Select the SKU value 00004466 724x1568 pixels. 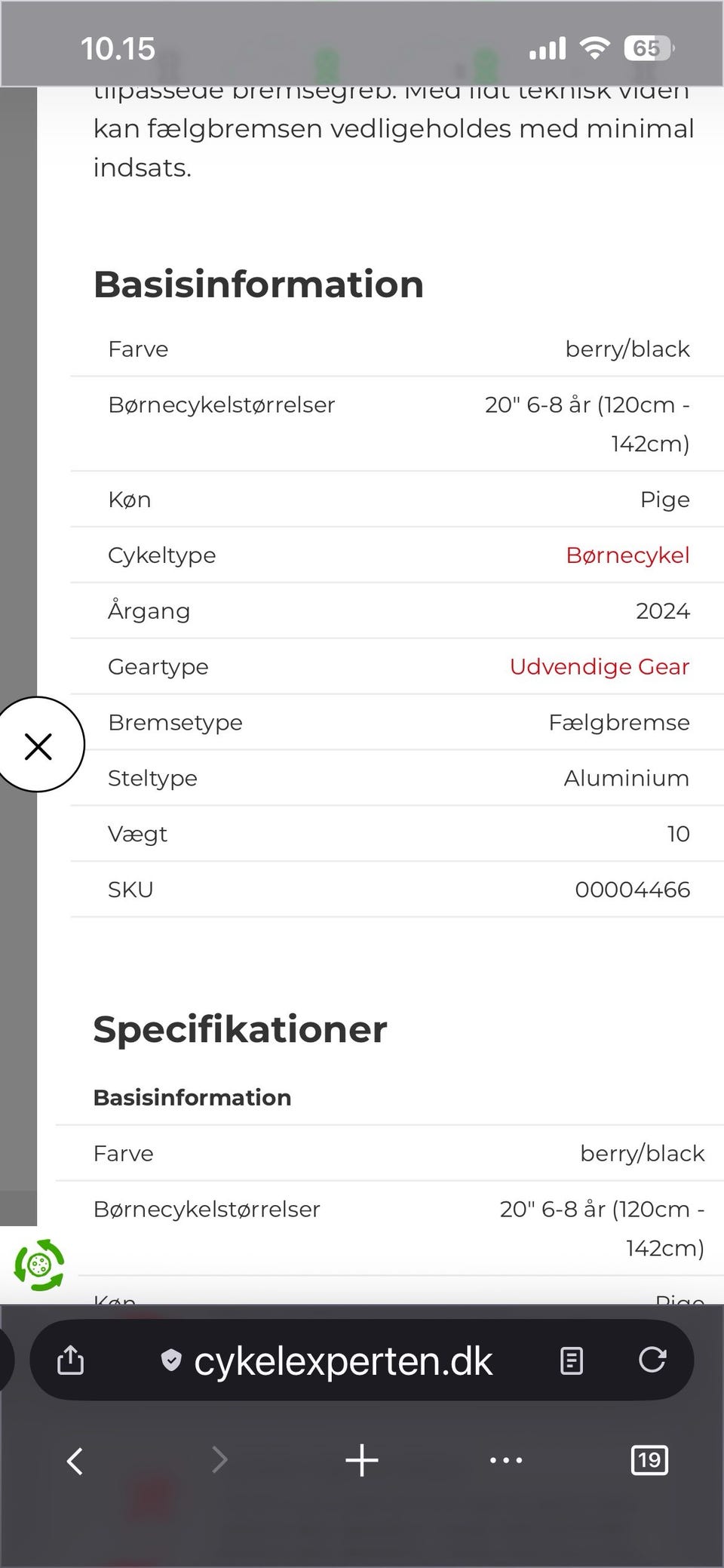point(632,889)
